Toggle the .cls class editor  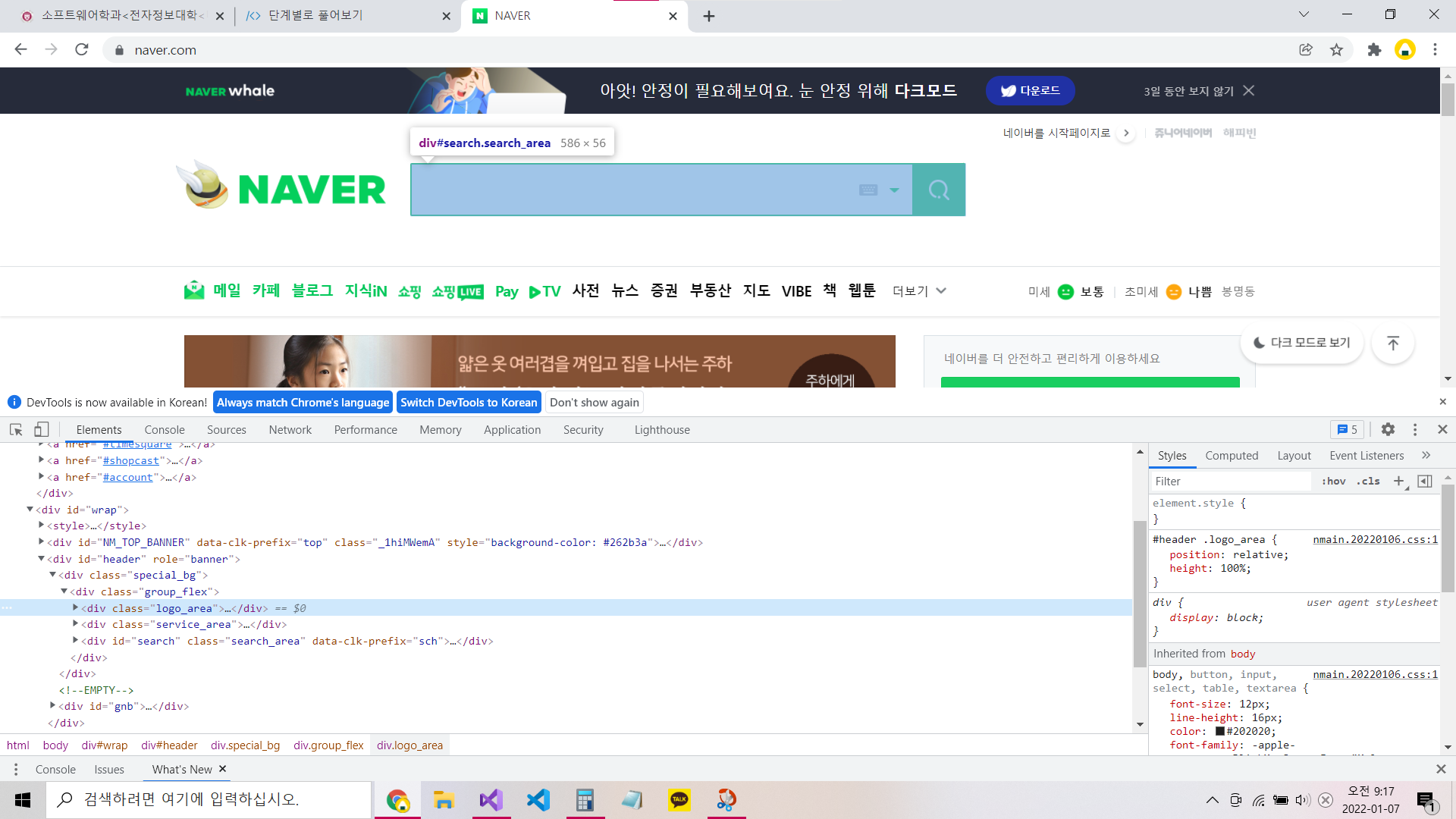pyautogui.click(x=1369, y=481)
